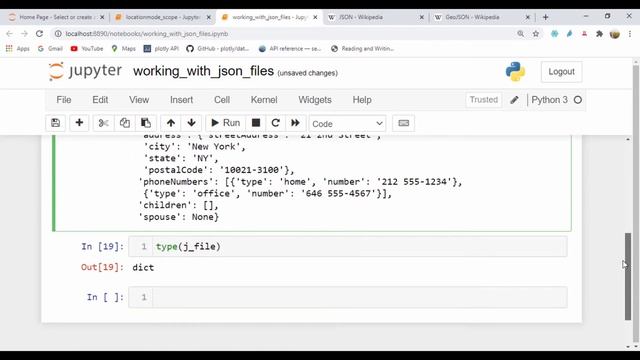Open the GitHub plotly bookmark
Viewport: 640px width, 360px height.
coord(218,49)
